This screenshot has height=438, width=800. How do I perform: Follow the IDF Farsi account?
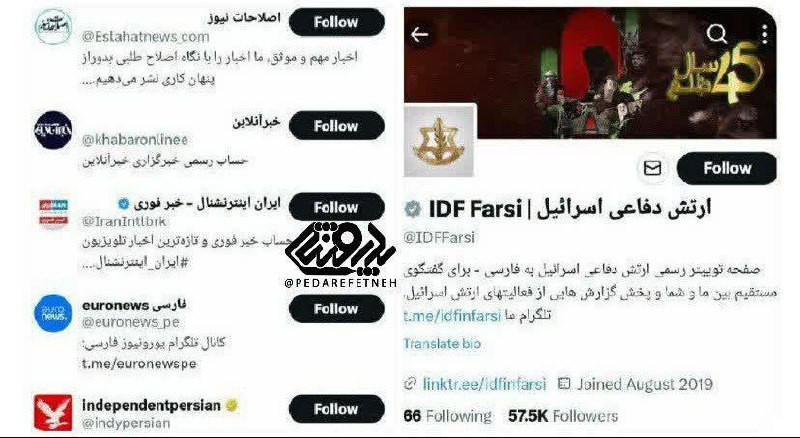(727, 168)
